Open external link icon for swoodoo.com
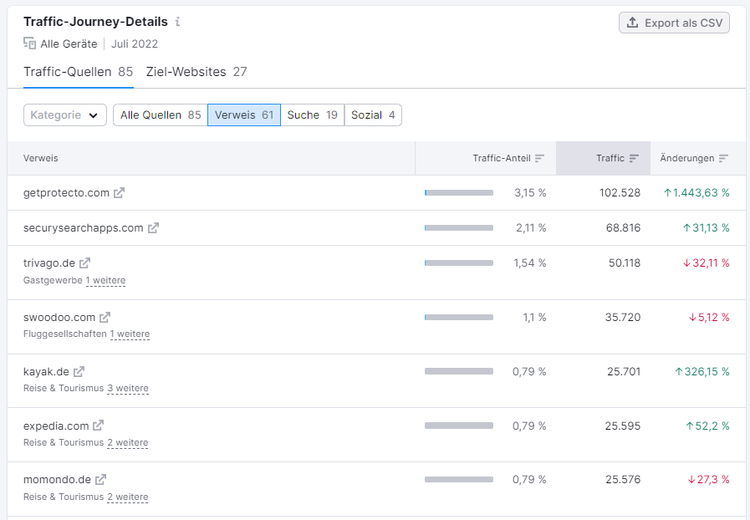Screen dimensions: 750x520 click(x=105, y=317)
